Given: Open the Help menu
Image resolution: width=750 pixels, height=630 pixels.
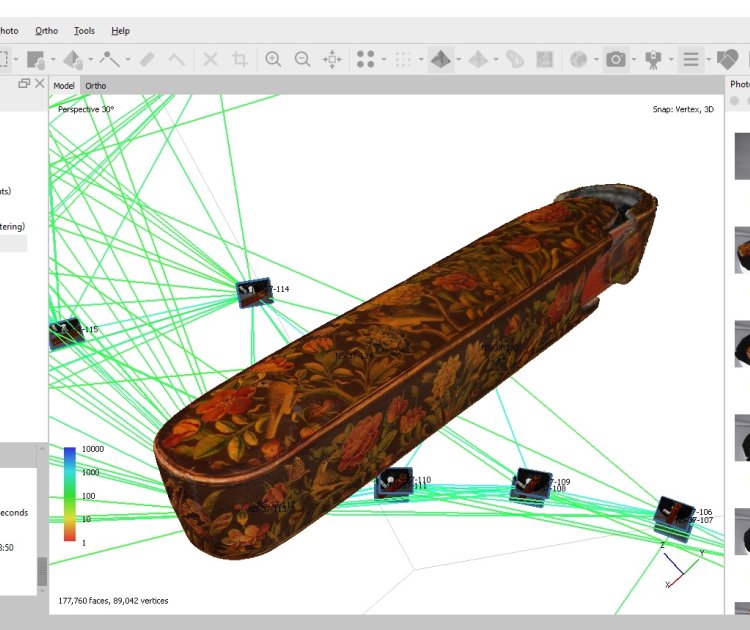Looking at the screenshot, I should click(x=121, y=31).
